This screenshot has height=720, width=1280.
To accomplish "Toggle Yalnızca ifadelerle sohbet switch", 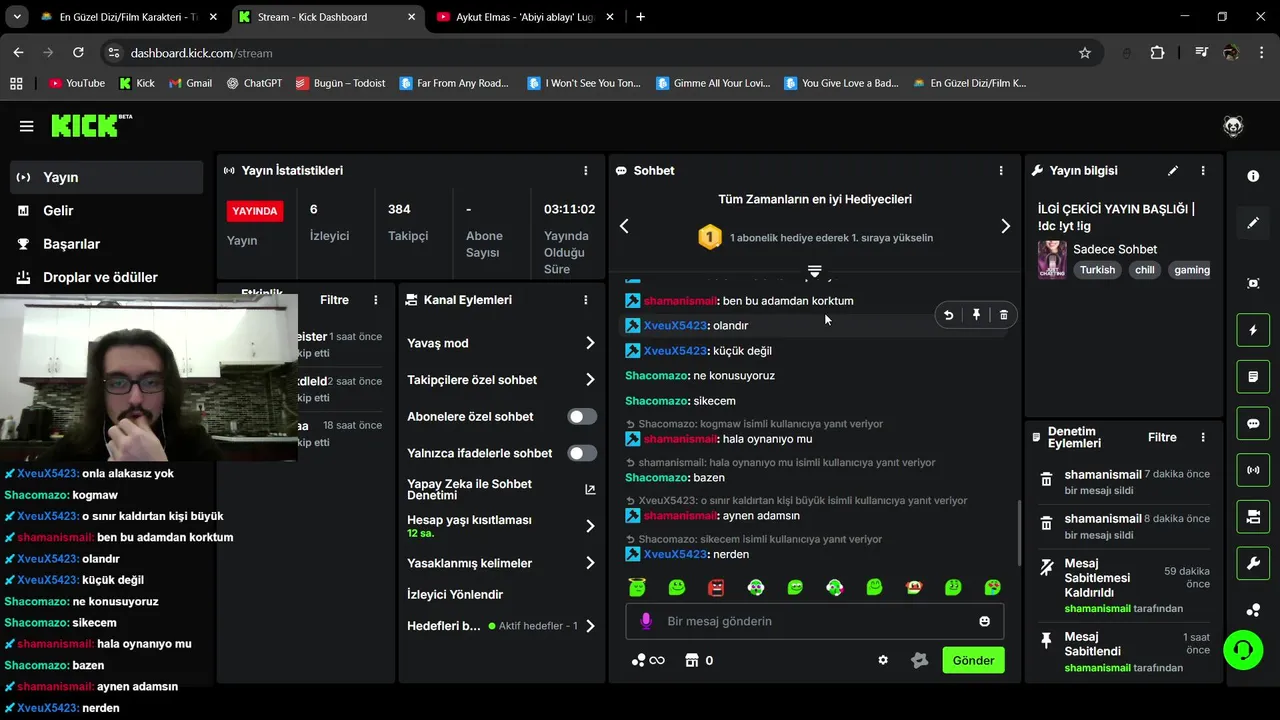I will coord(582,453).
